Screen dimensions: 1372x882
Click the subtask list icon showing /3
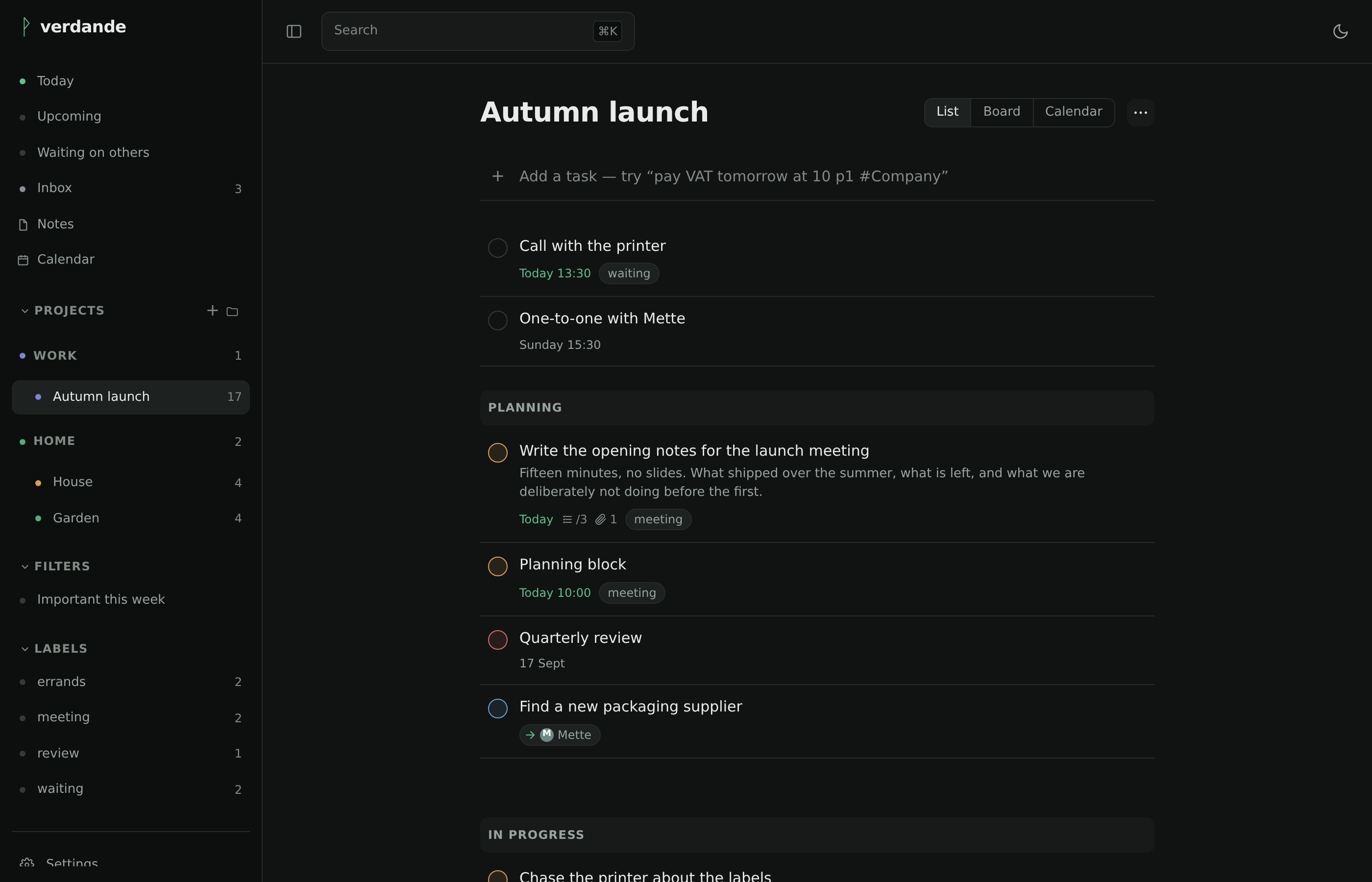pyautogui.click(x=574, y=519)
